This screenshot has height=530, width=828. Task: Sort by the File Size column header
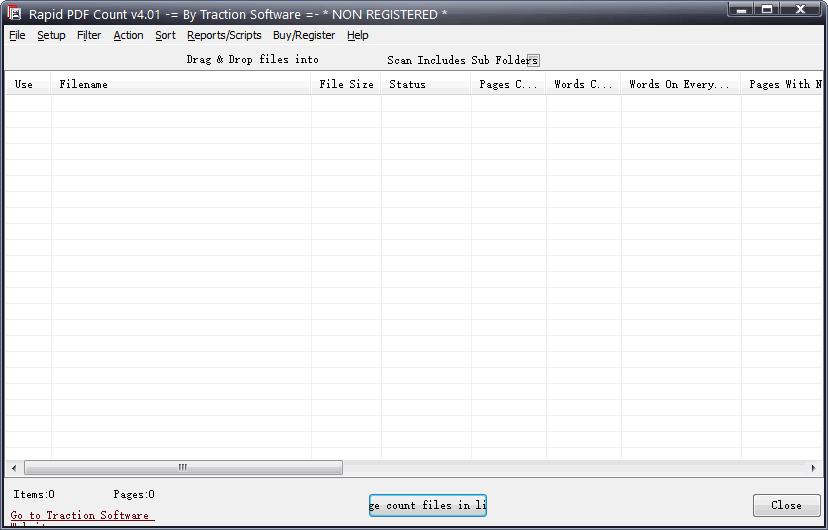(346, 84)
